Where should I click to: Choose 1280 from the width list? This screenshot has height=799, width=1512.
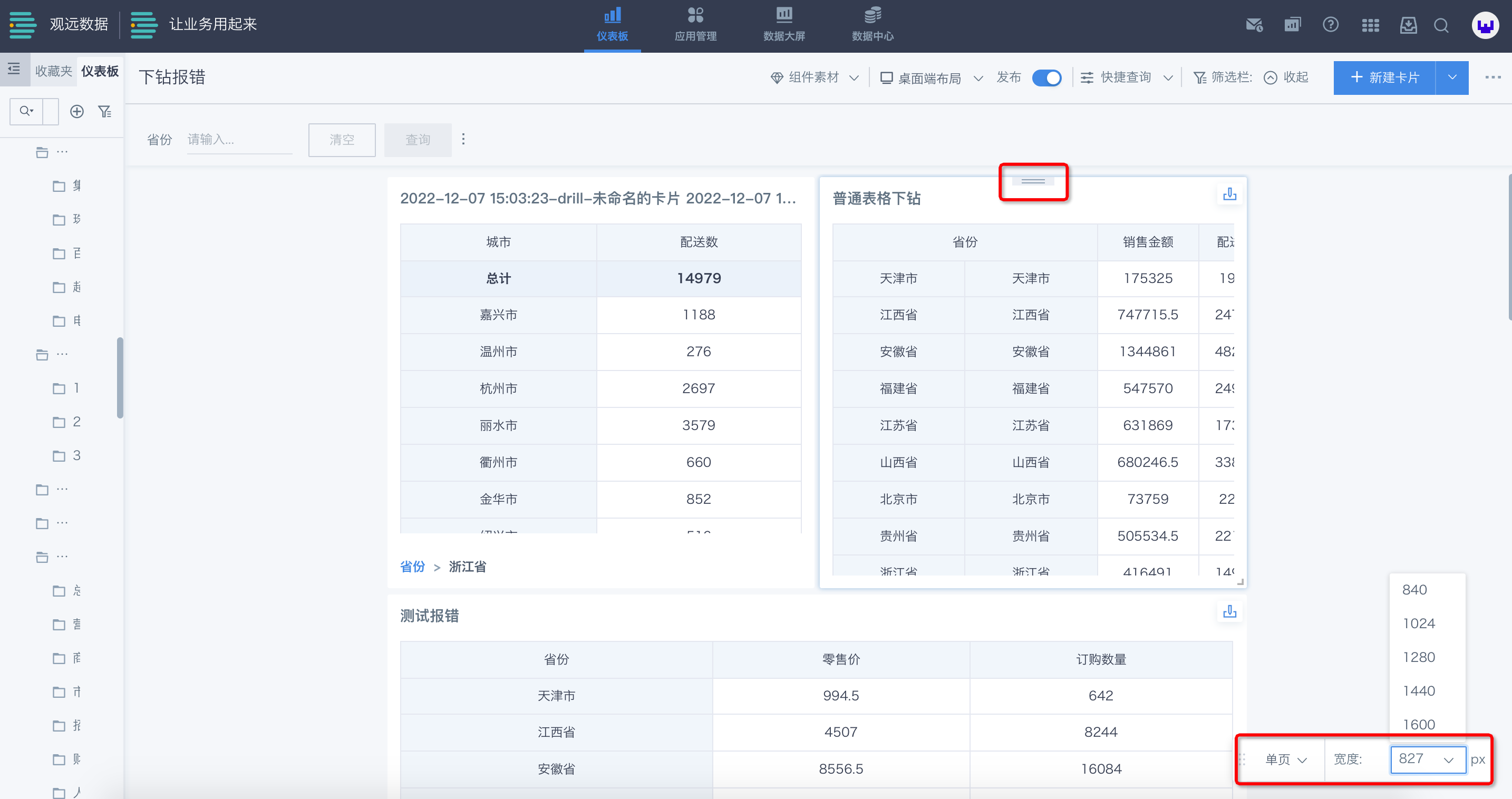(x=1419, y=657)
